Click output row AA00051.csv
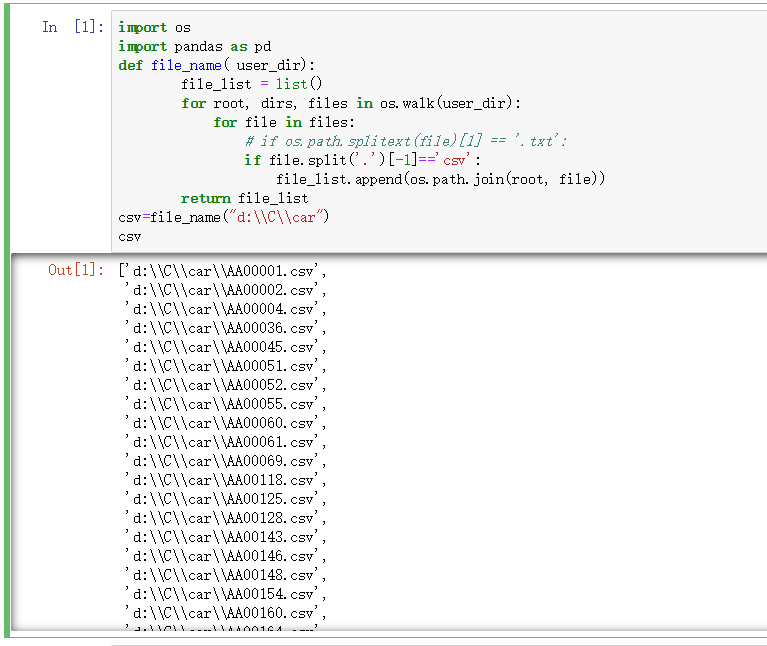 pos(226,366)
